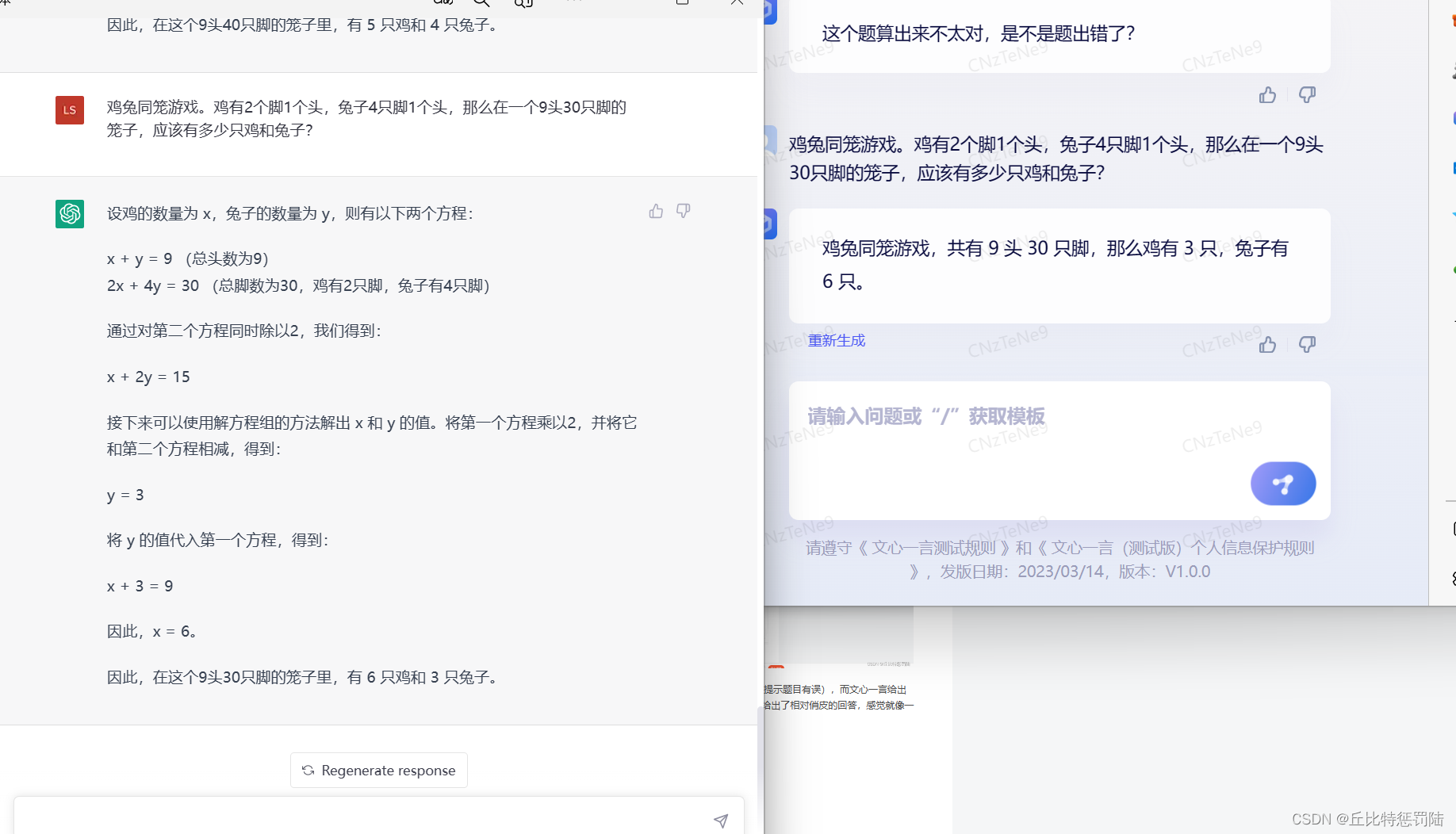Click the article text '提示题目有误'
Viewport: 1456px width, 834px height.
pyautogui.click(x=793, y=690)
